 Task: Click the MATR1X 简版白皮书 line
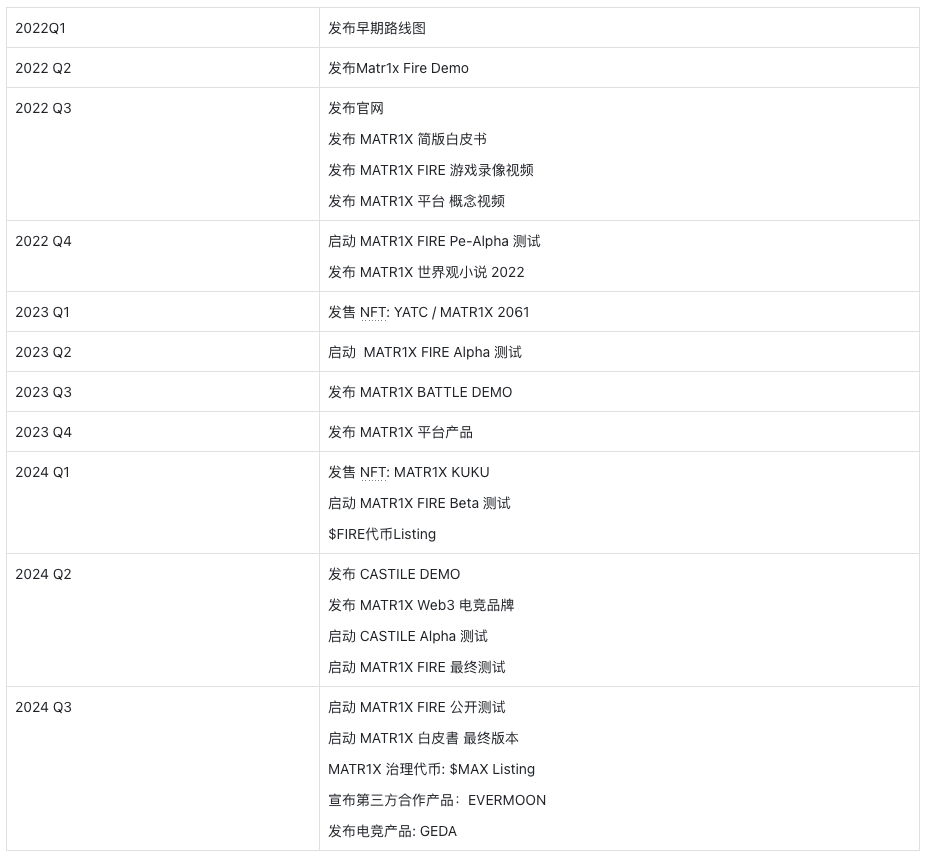click(x=407, y=139)
